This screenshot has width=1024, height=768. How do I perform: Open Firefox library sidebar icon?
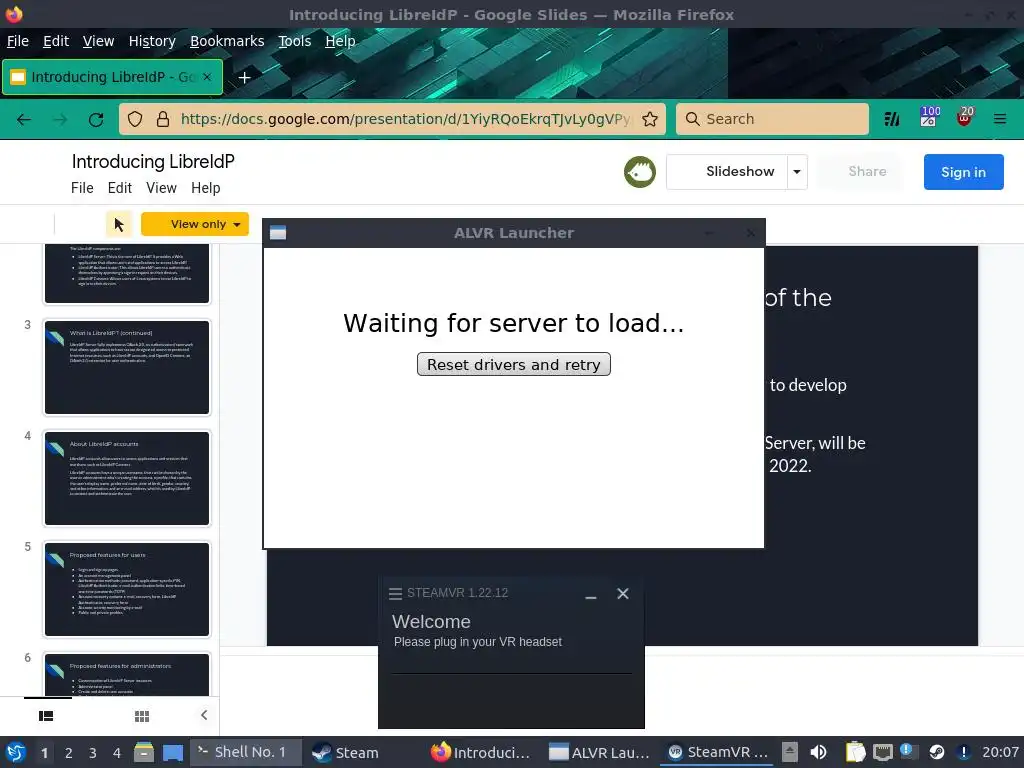click(x=892, y=119)
